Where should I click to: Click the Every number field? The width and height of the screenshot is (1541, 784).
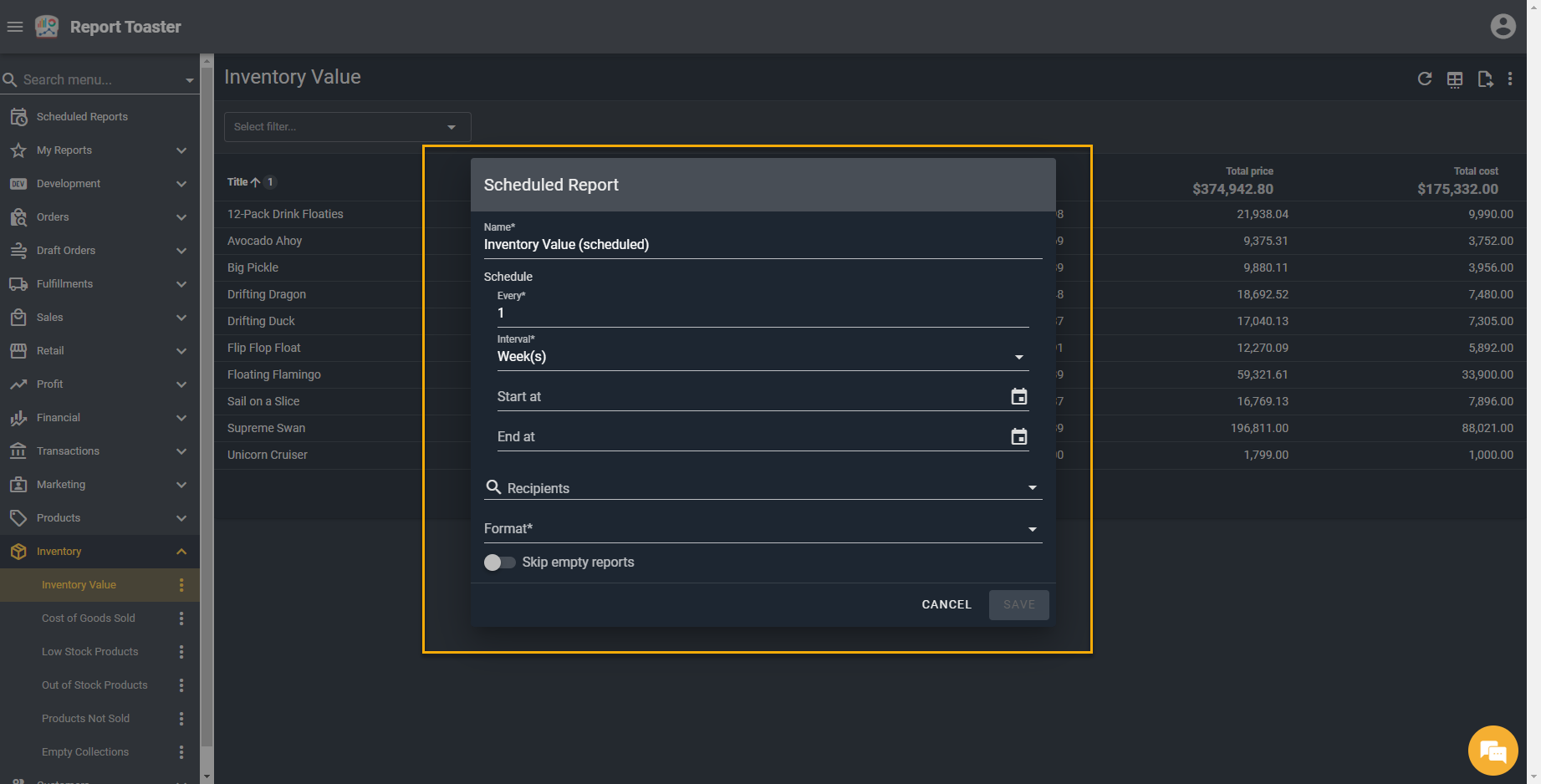pos(761,313)
